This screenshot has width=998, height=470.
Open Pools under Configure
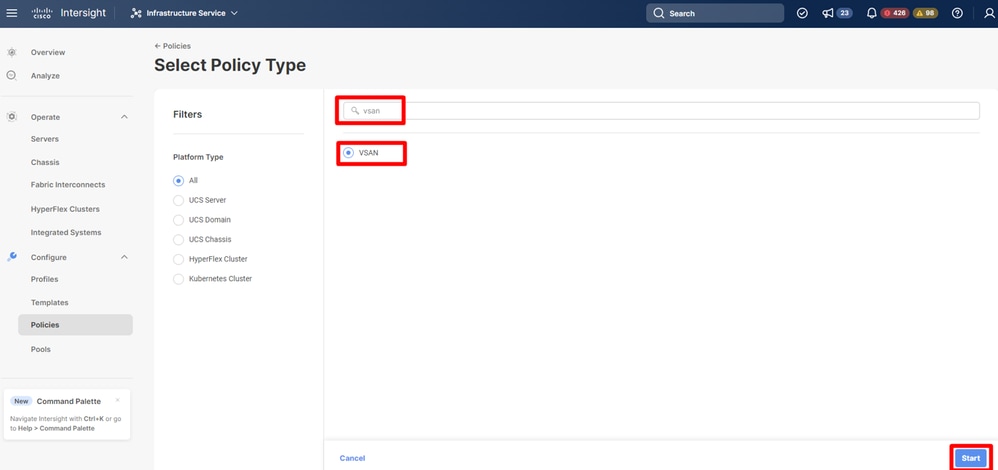[41, 349]
